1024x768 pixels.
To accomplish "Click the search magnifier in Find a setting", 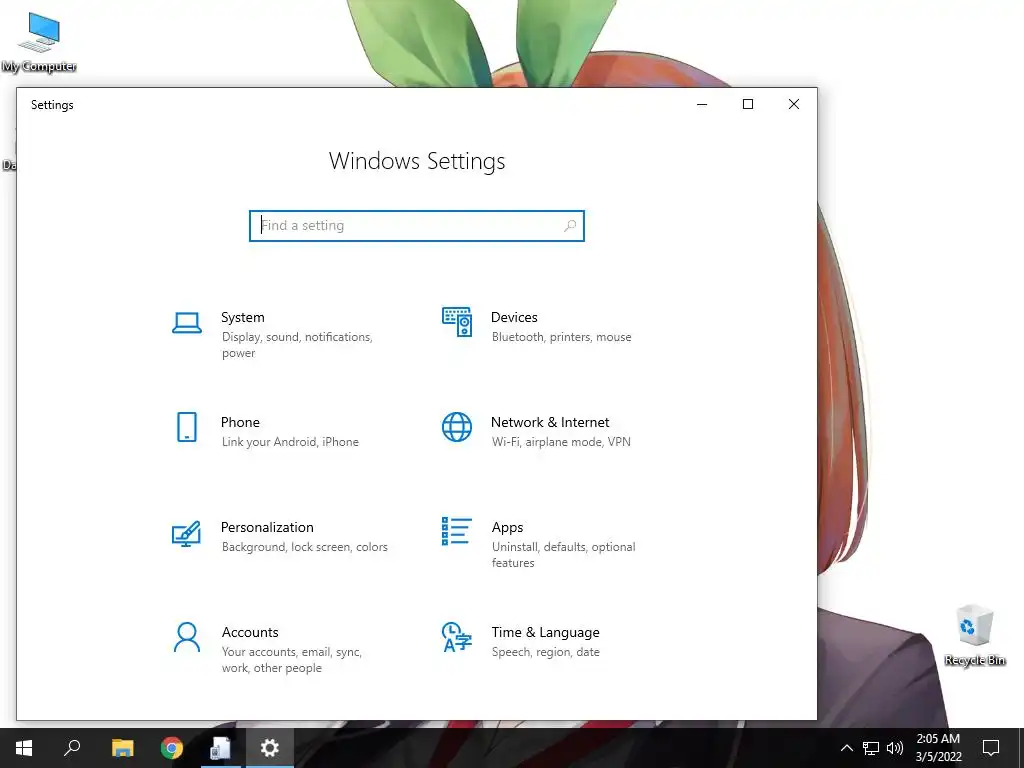I will pyautogui.click(x=570, y=225).
